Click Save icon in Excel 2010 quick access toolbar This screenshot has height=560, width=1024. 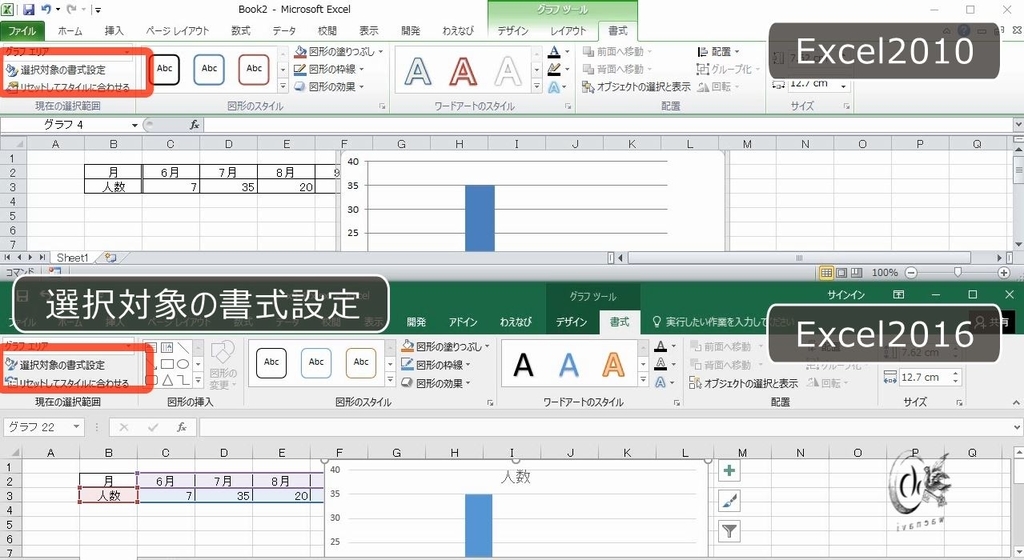coord(29,9)
